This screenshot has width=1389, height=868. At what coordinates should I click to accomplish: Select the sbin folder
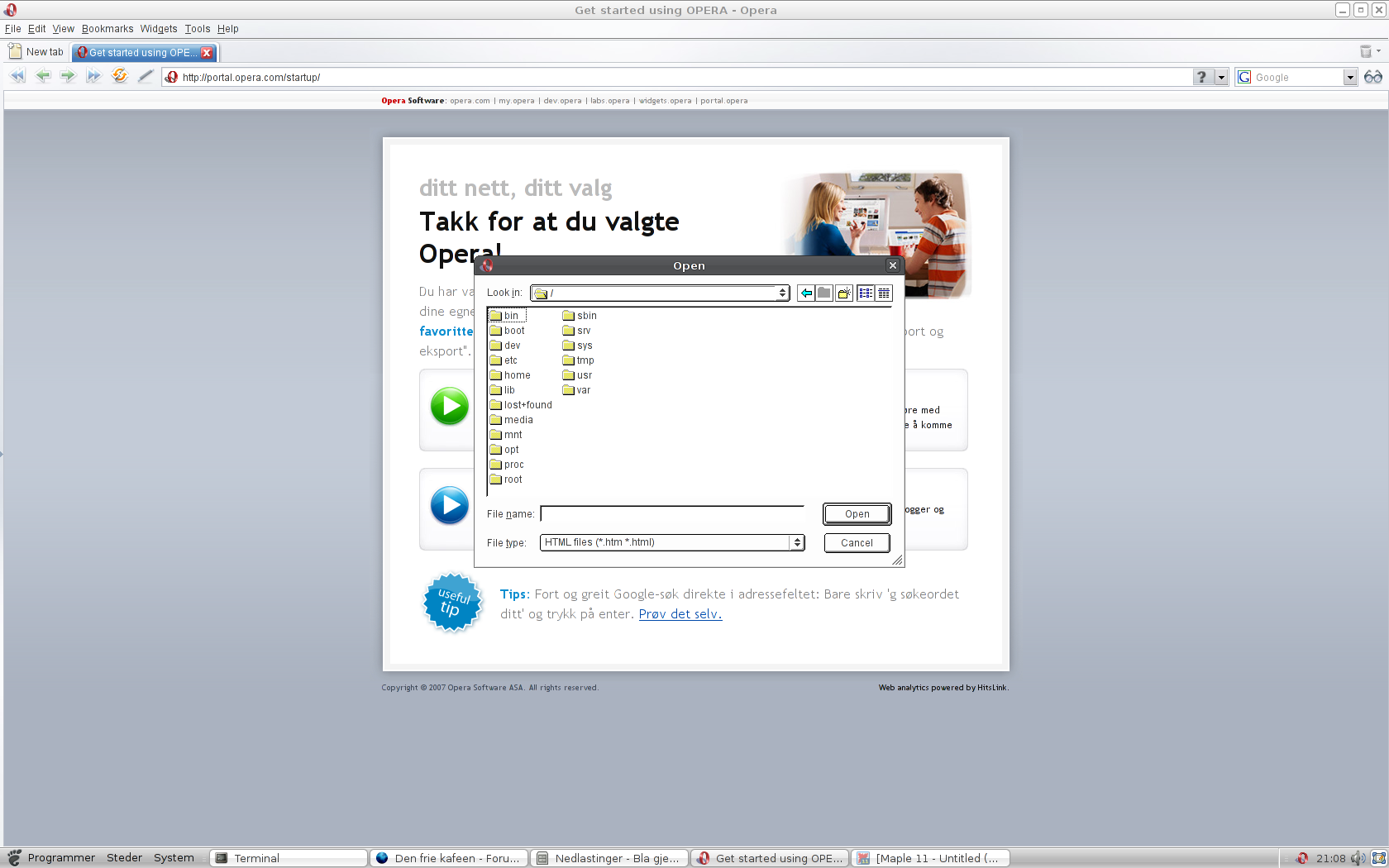[580, 316]
